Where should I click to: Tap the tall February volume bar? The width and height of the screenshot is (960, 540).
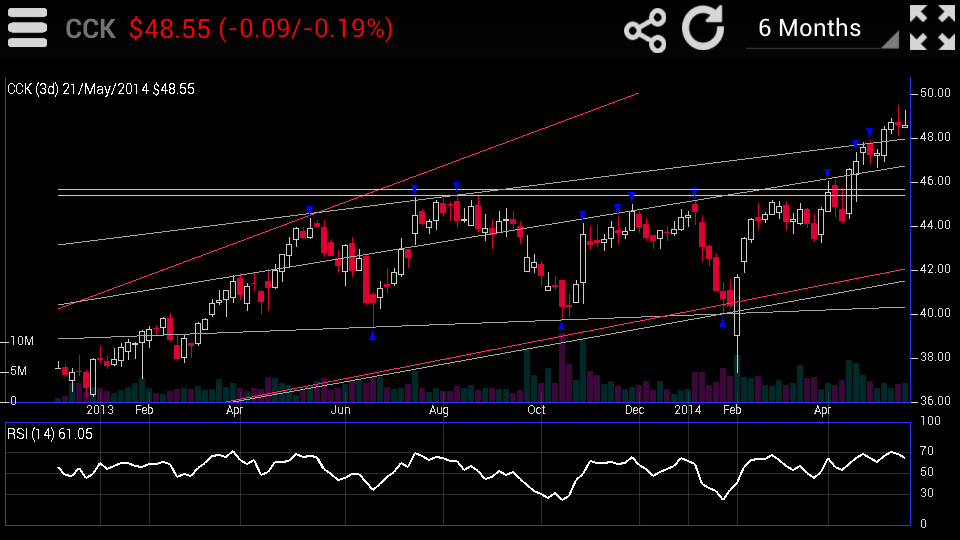[x=737, y=379]
